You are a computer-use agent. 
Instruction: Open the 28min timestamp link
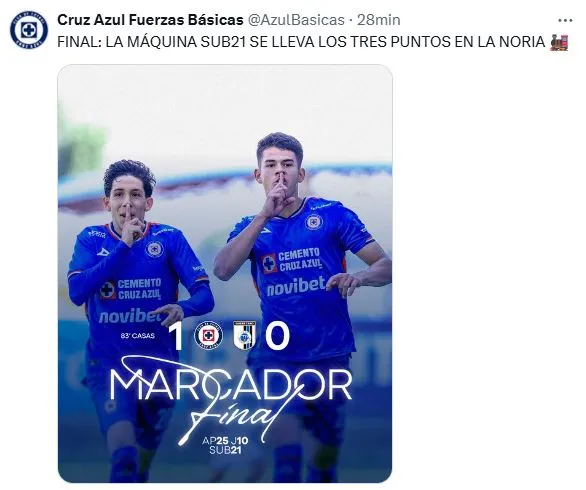[379, 20]
